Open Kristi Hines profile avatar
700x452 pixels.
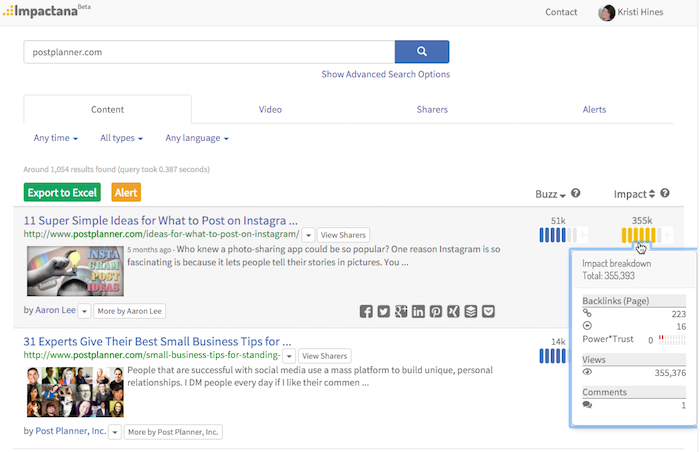(x=606, y=13)
